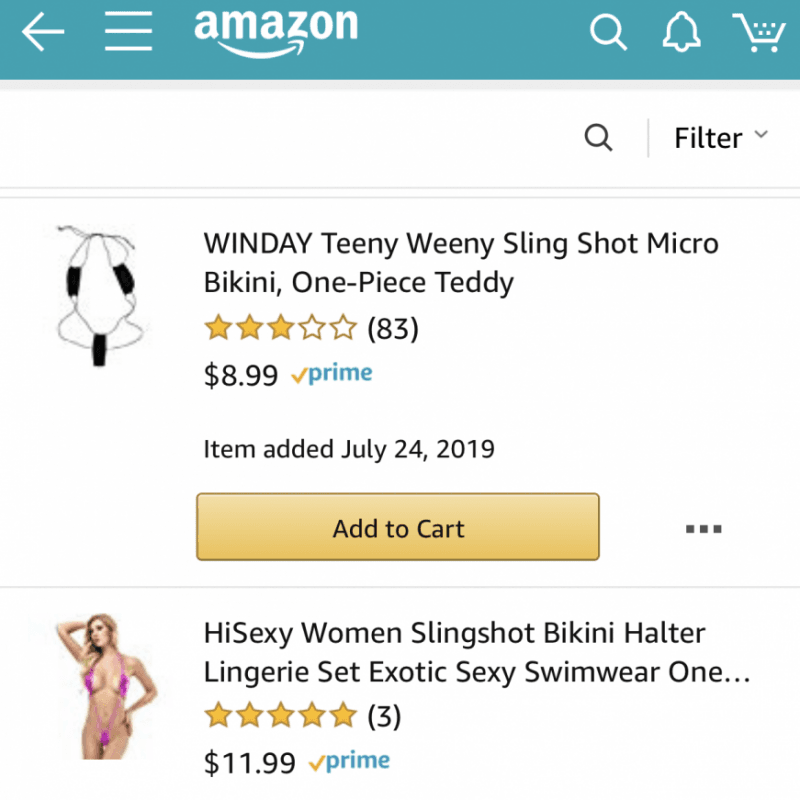Screen dimensions: 800x800
Task: View the 3 reviews for HiSexy
Action: tap(384, 716)
